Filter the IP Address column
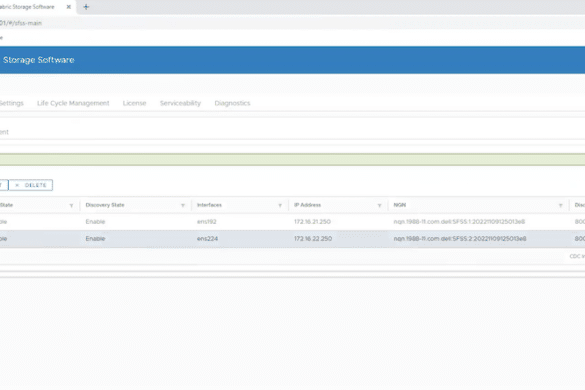 pyautogui.click(x=379, y=205)
